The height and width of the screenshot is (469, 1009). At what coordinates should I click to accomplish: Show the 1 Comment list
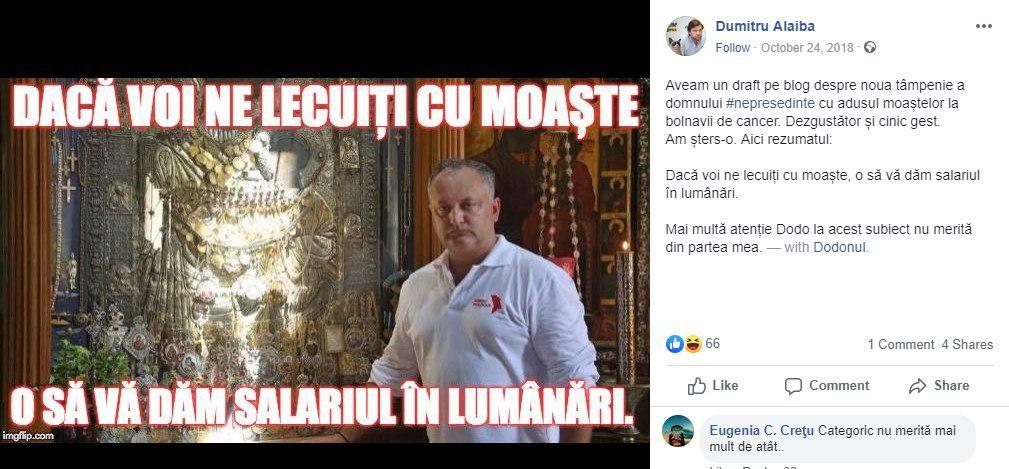(x=900, y=345)
